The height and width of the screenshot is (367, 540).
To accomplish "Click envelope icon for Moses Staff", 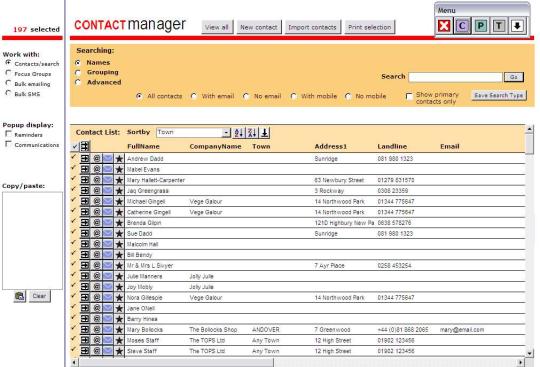I will 108,340.
